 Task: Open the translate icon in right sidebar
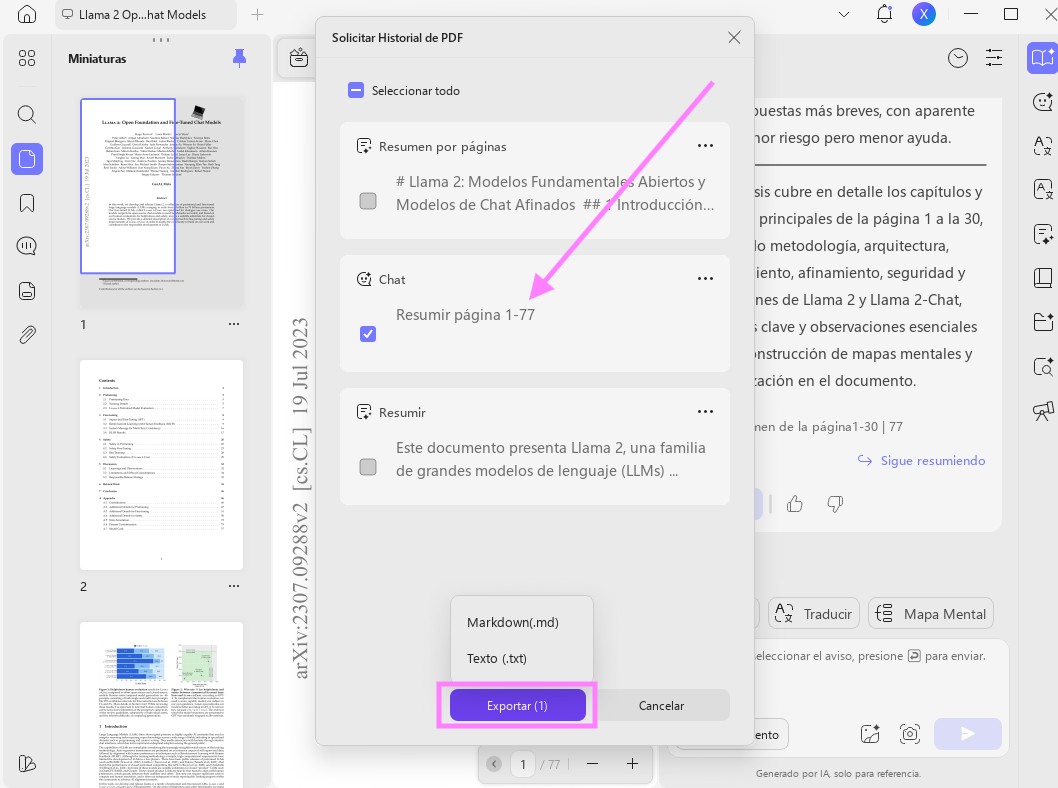(1043, 145)
